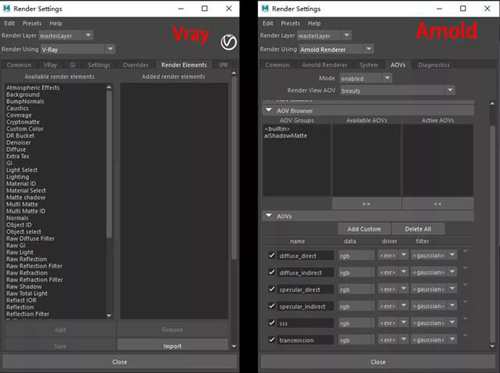Image resolution: width=500 pixels, height=373 pixels.
Task: Click the Arnold AOV panel vertical scrollbar
Action: 492,223
